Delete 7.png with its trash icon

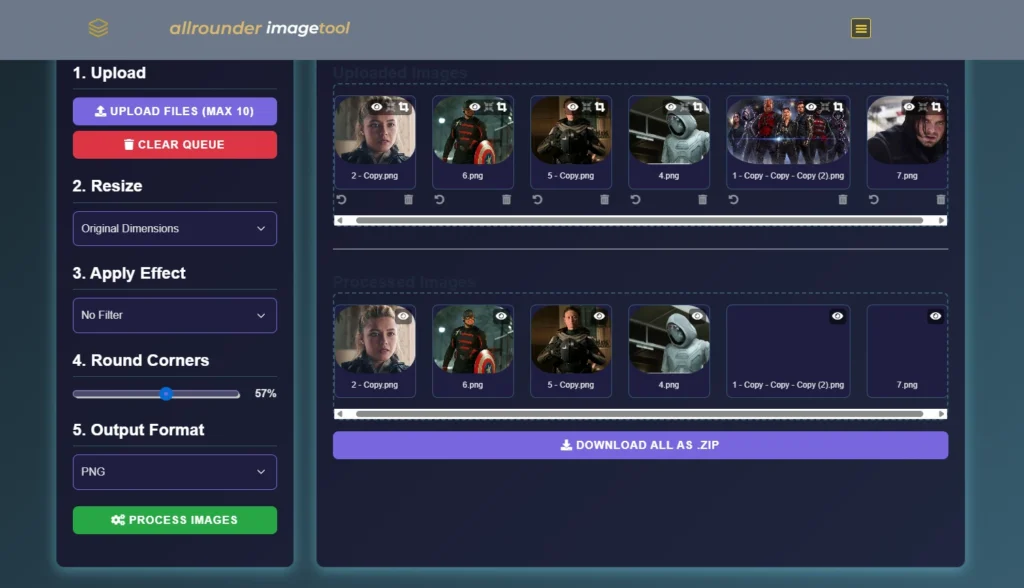coord(940,199)
